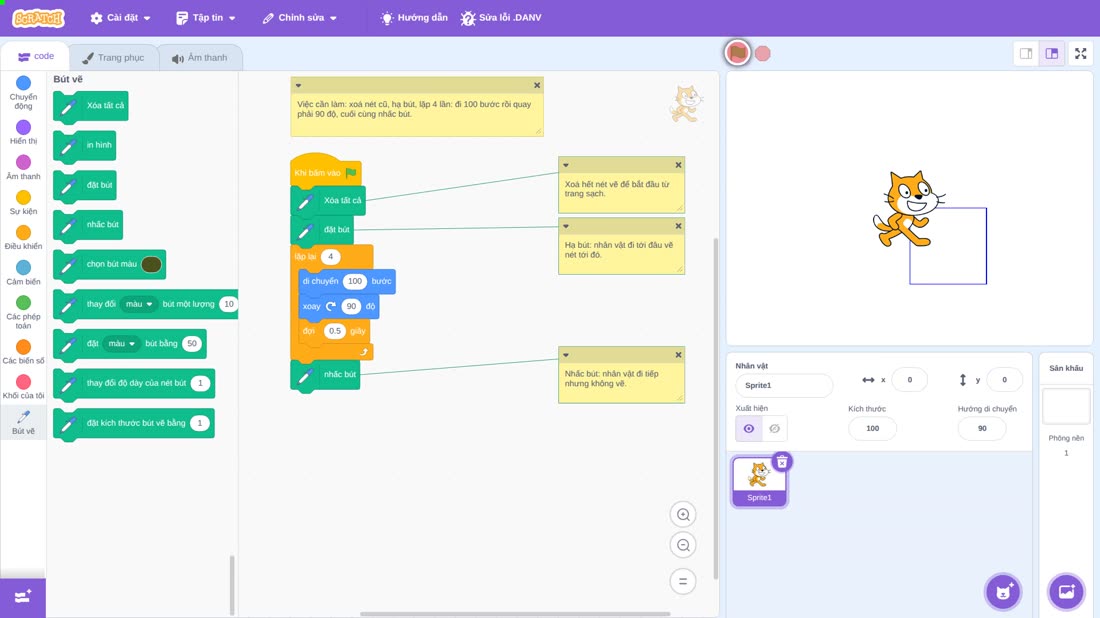Open the Cài đặt dropdown menu
Screen dimensions: 1100x618
coord(120,18)
